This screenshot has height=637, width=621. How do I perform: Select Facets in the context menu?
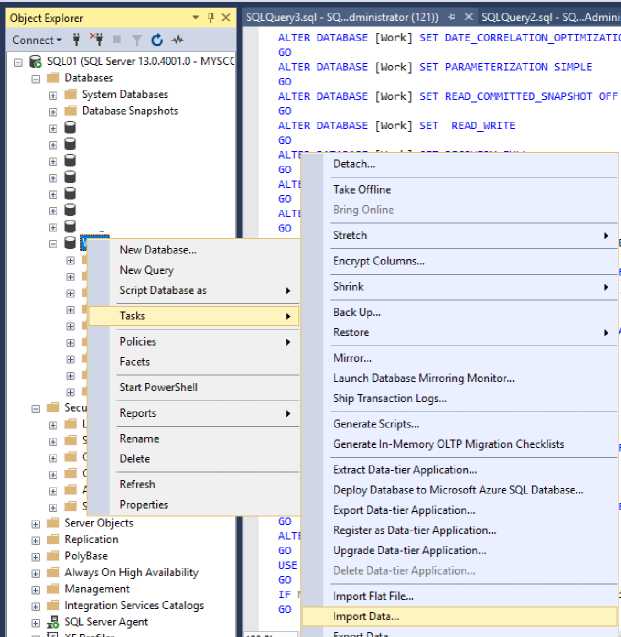[x=194, y=362]
